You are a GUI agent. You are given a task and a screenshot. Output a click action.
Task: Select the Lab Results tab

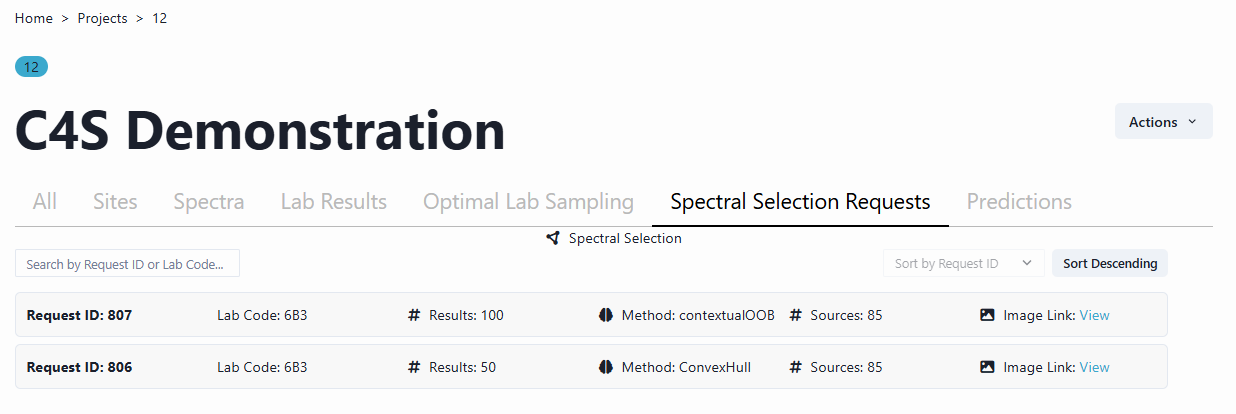334,202
